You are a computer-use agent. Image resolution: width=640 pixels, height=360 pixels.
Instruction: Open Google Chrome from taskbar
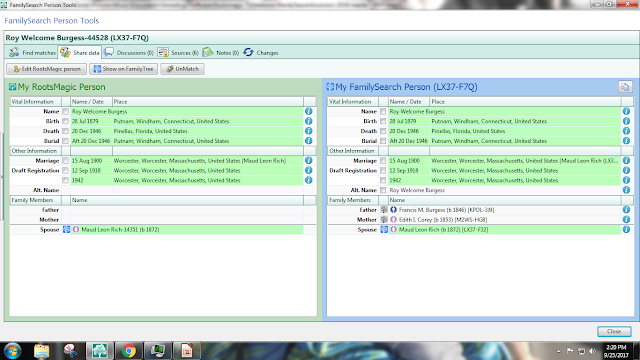(x=129, y=351)
